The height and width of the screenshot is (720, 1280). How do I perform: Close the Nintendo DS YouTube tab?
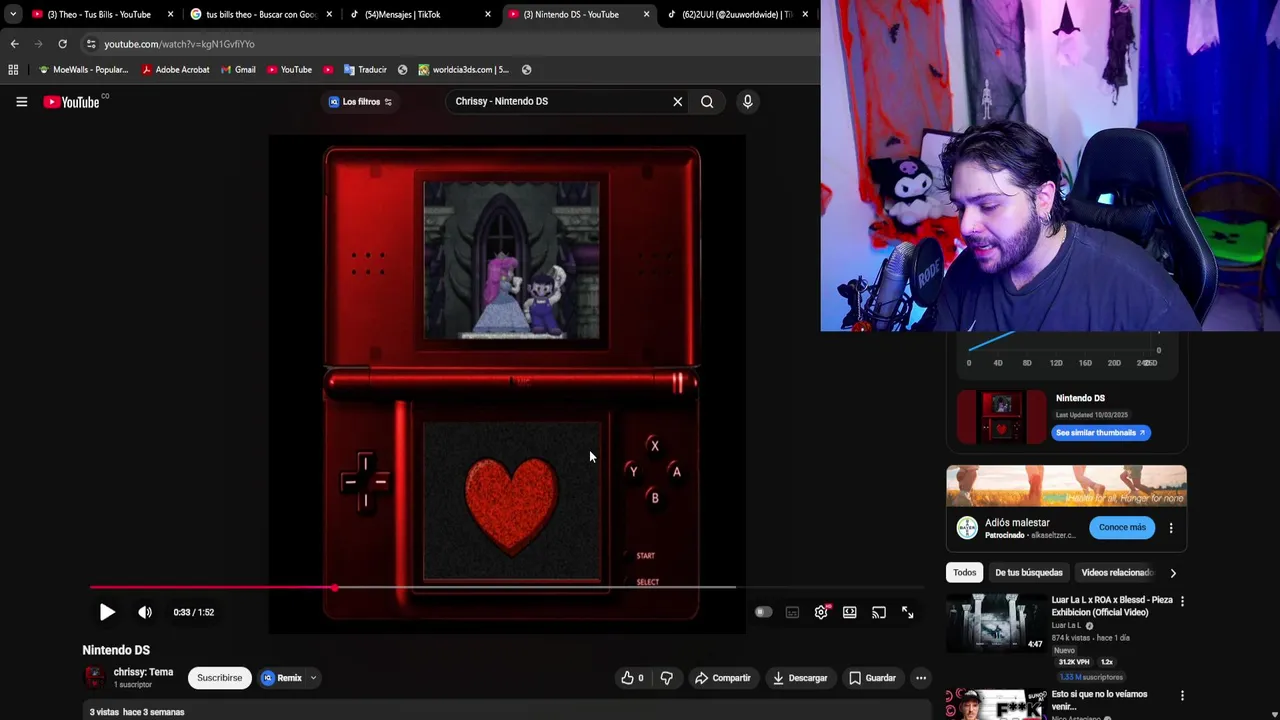(x=646, y=14)
